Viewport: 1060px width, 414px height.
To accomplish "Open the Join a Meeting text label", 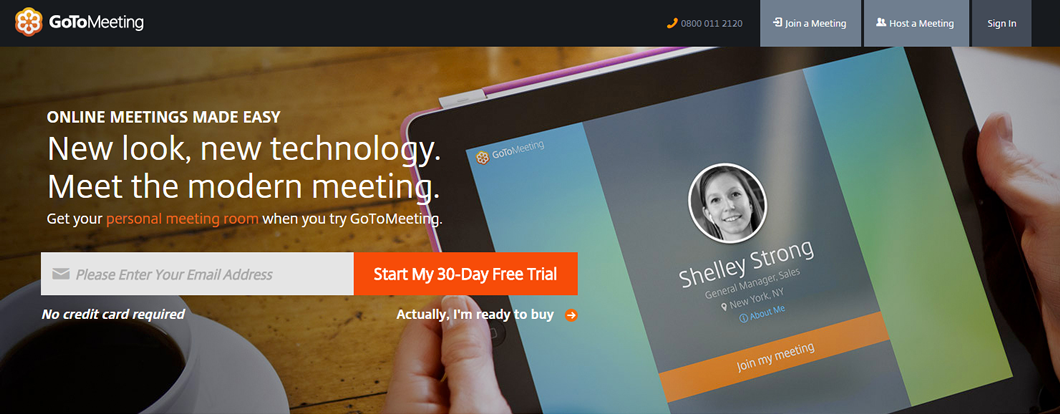I will (x=815, y=23).
